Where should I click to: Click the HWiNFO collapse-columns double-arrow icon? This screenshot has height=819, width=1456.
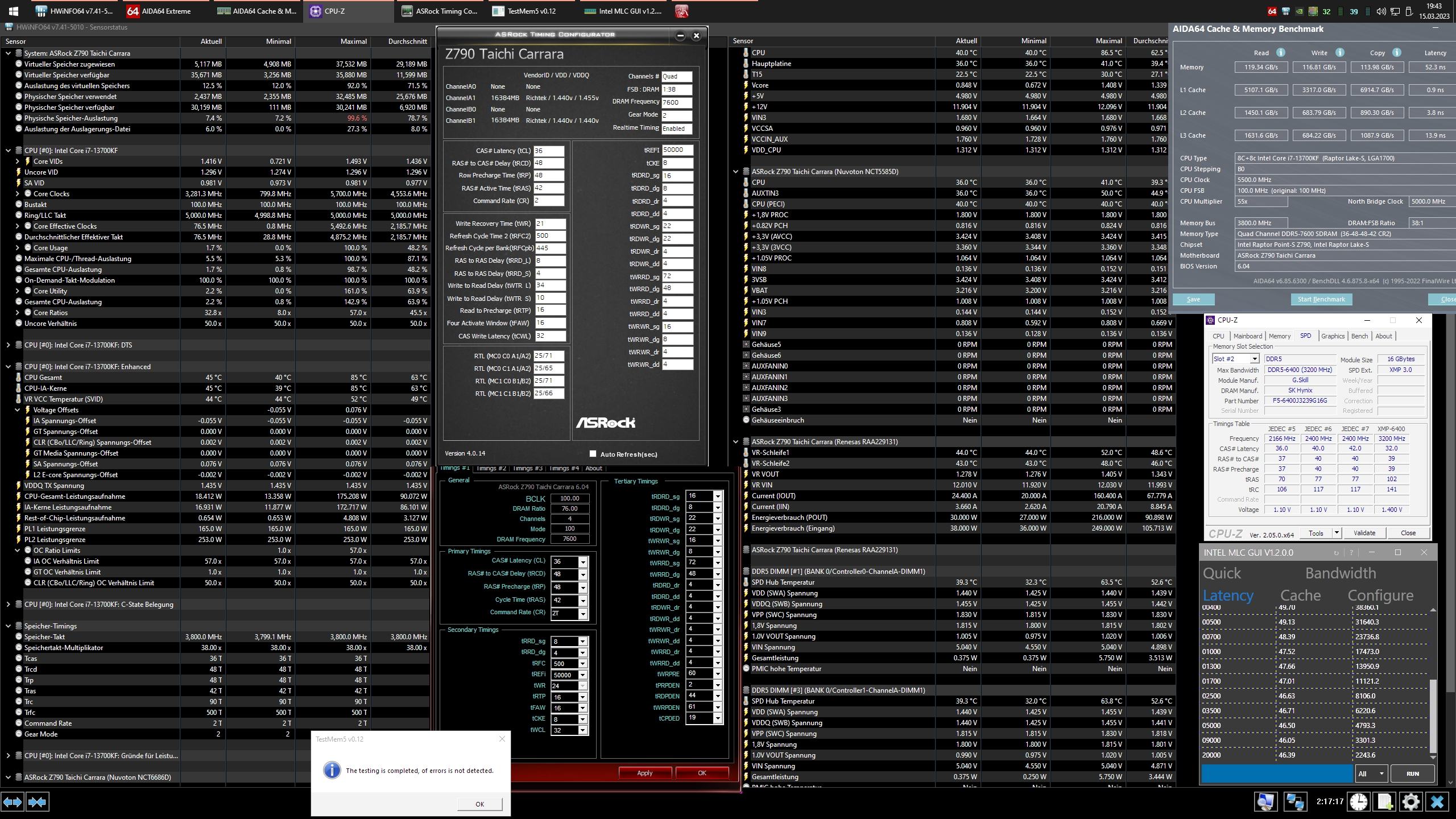(38, 802)
